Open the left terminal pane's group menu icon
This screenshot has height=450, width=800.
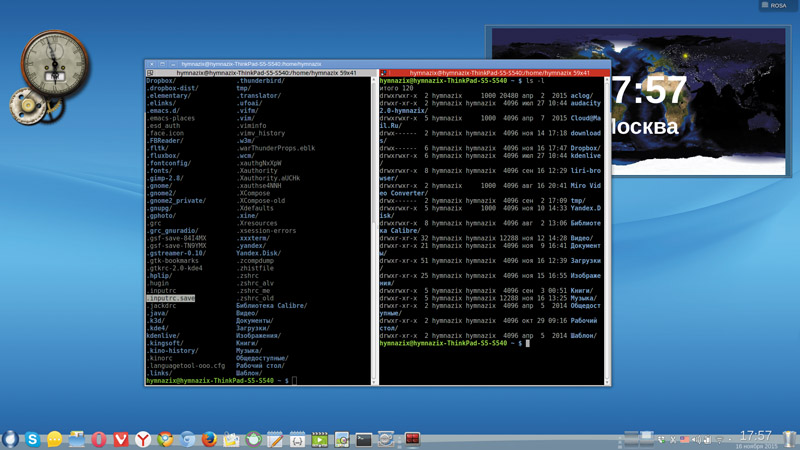(x=150, y=73)
